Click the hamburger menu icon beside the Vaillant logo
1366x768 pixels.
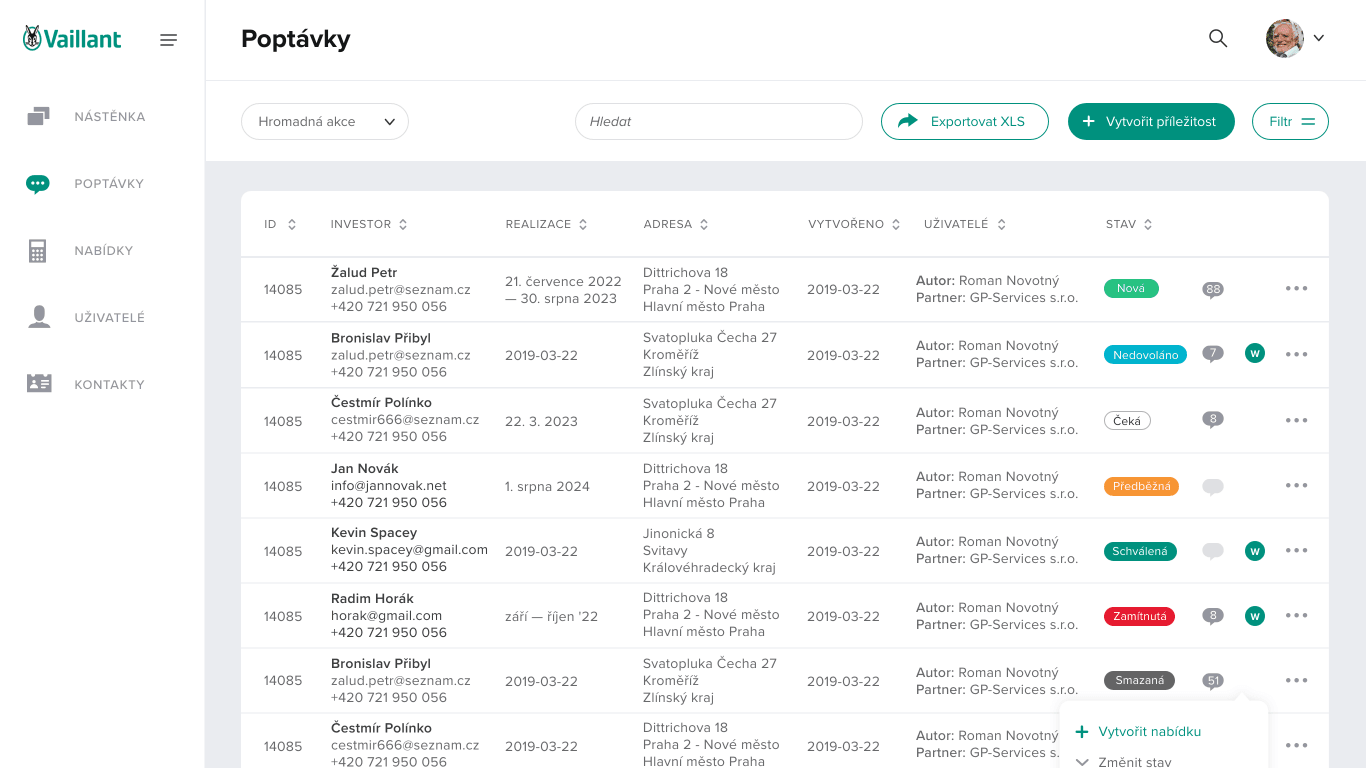(168, 40)
